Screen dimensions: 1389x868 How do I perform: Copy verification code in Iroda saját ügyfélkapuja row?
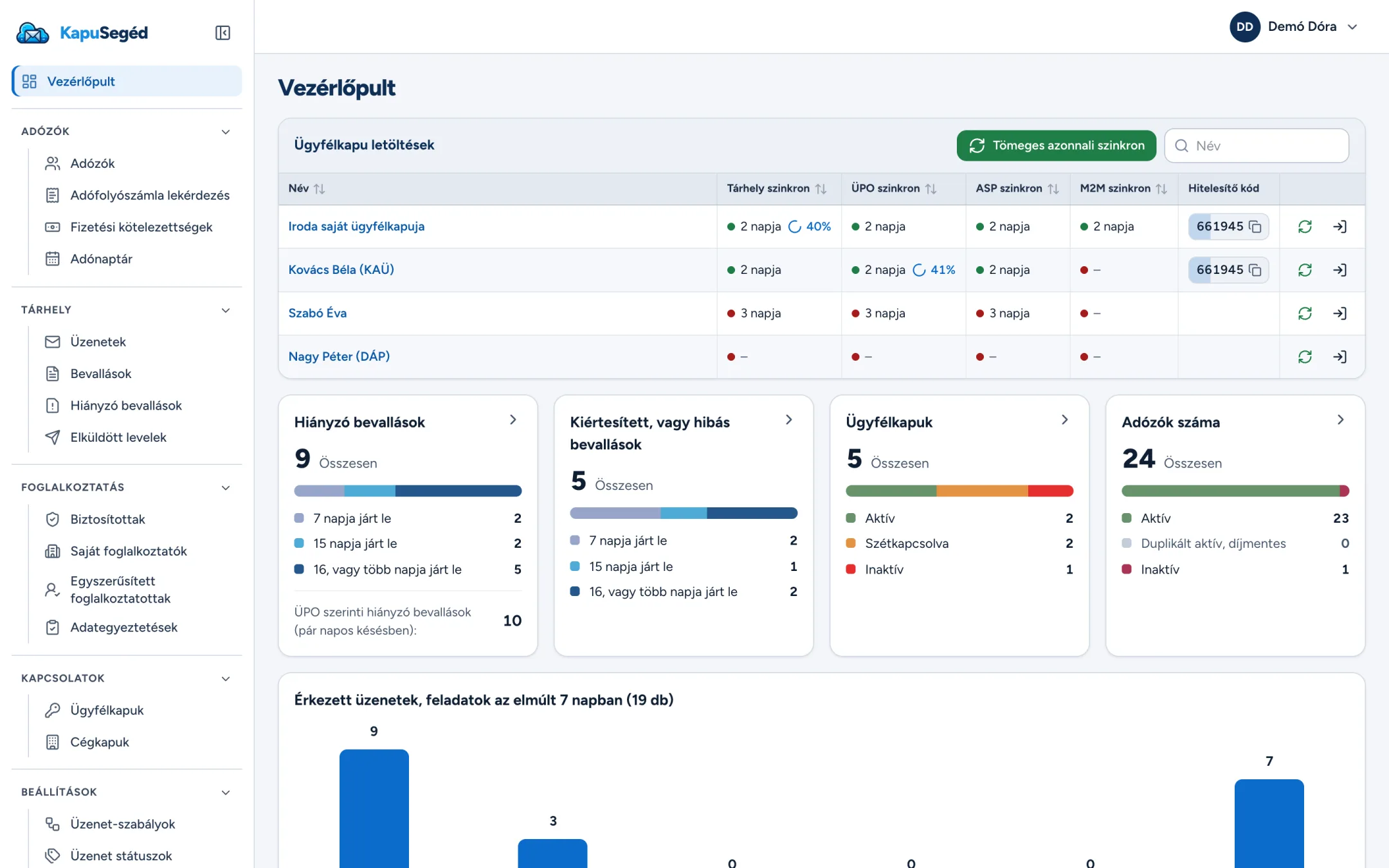point(1255,226)
